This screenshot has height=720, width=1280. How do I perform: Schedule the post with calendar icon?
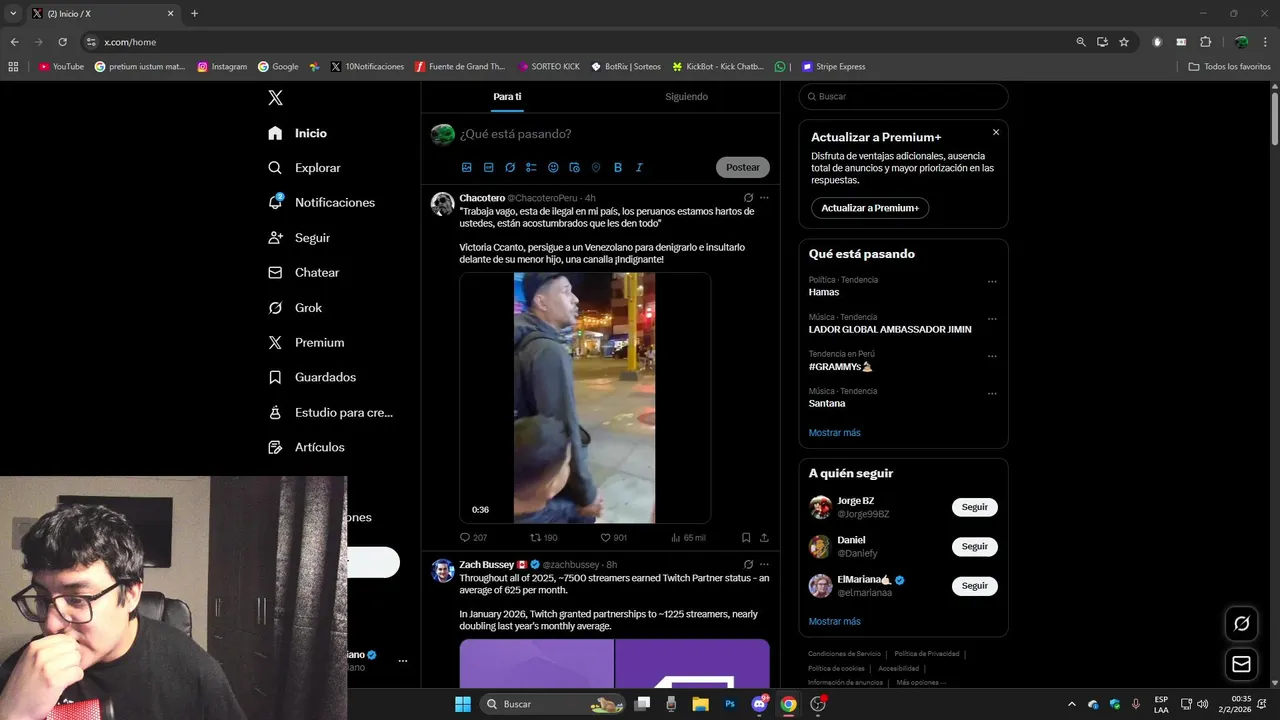[x=574, y=167]
